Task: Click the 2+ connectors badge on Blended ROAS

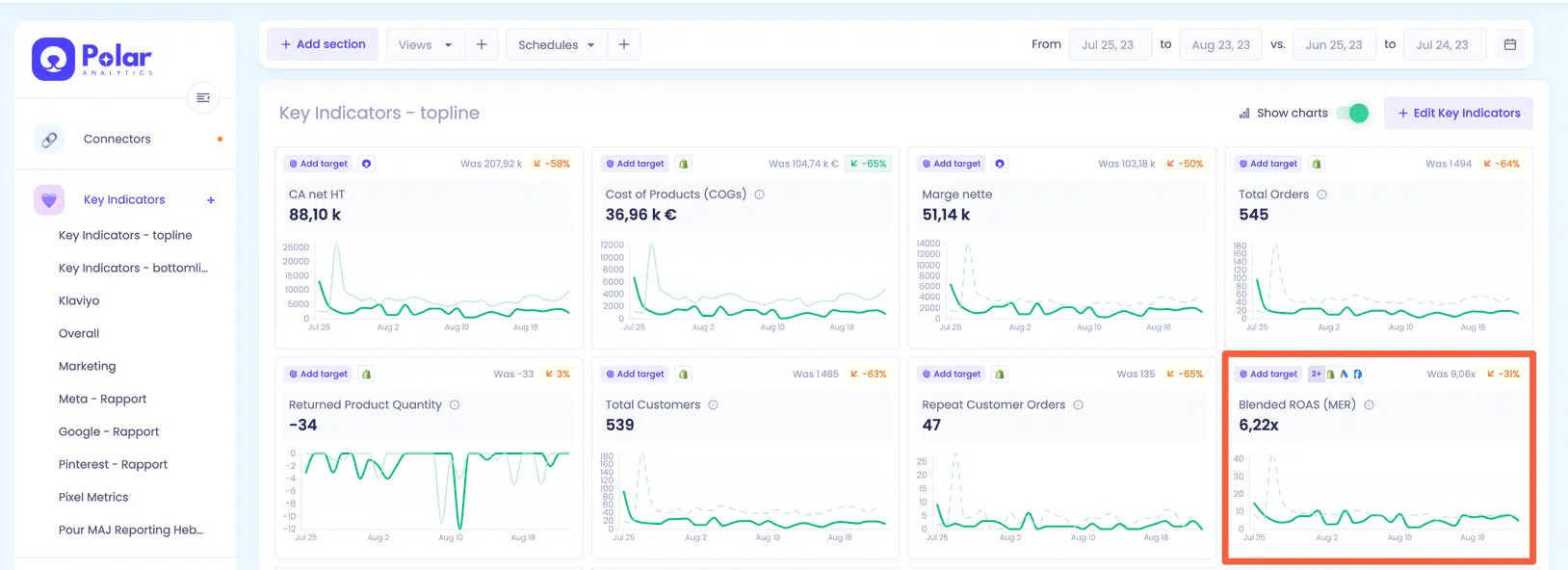Action: [x=1316, y=375]
